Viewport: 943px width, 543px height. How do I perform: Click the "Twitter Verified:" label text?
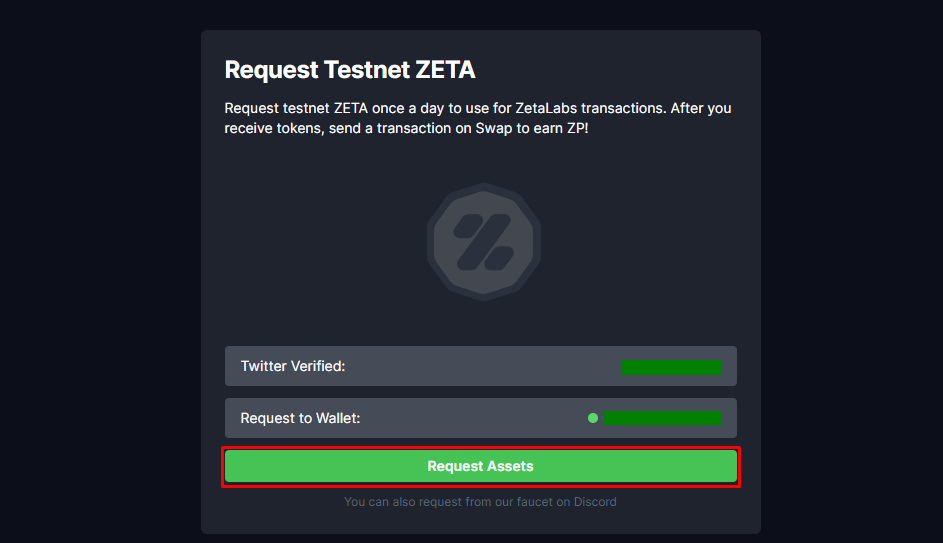(x=293, y=366)
